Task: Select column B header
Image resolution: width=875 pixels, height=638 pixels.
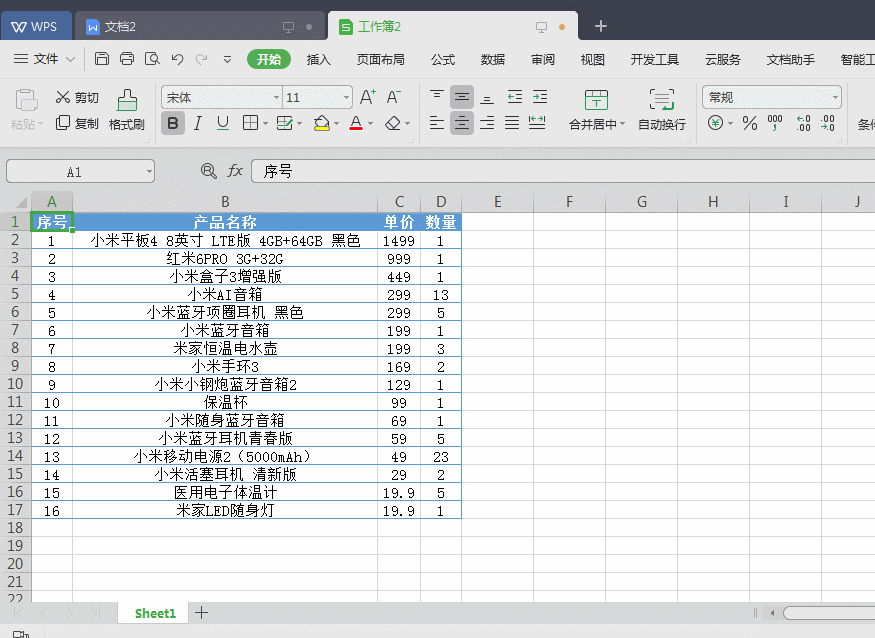Action: point(225,202)
